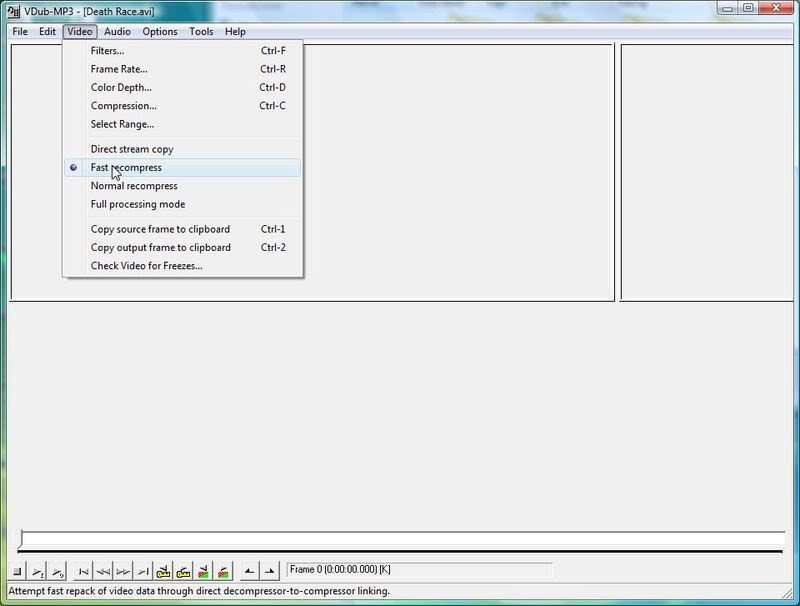Click the window resize grip

click(x=788, y=592)
